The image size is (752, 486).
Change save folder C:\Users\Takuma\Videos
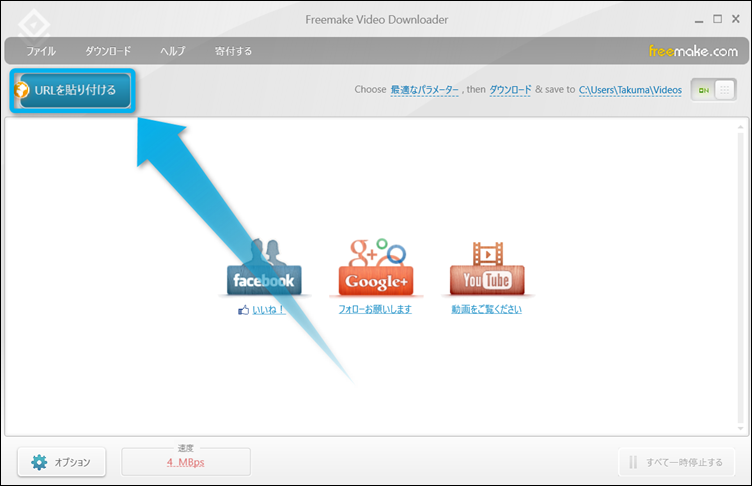pos(630,90)
